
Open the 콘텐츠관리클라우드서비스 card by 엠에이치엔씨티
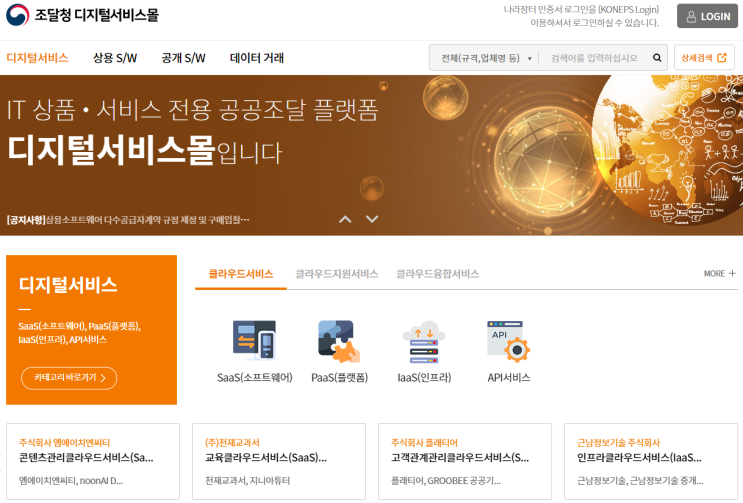(x=93, y=461)
